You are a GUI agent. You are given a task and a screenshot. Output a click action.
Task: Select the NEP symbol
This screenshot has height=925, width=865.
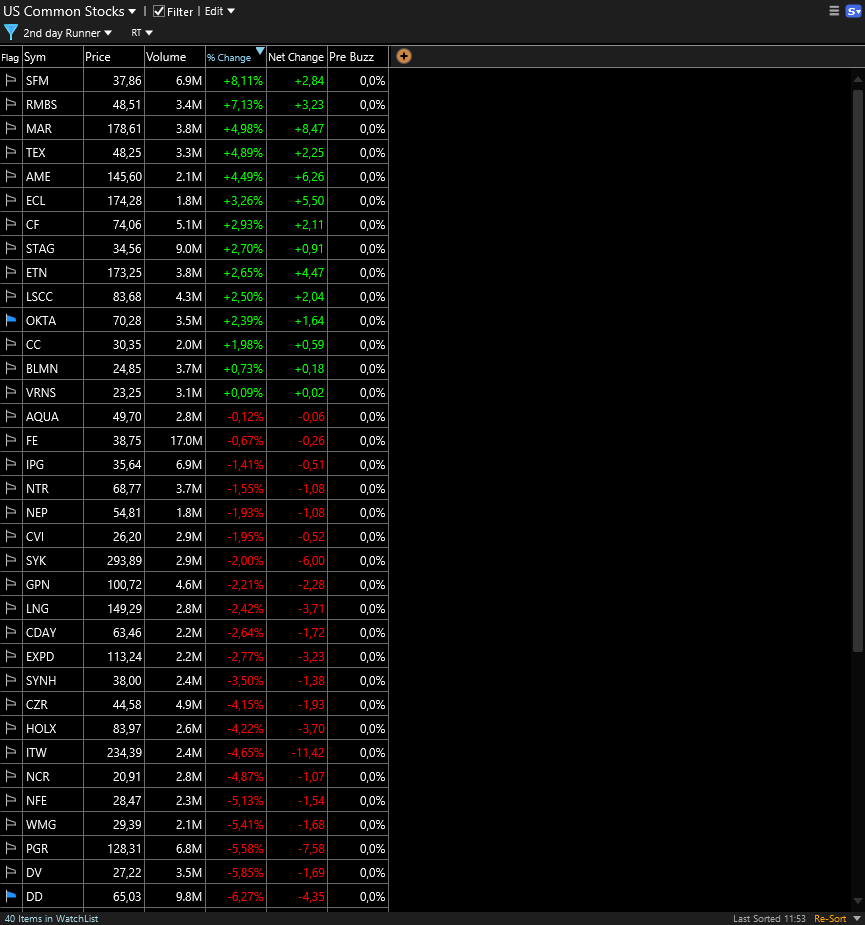[x=37, y=513]
